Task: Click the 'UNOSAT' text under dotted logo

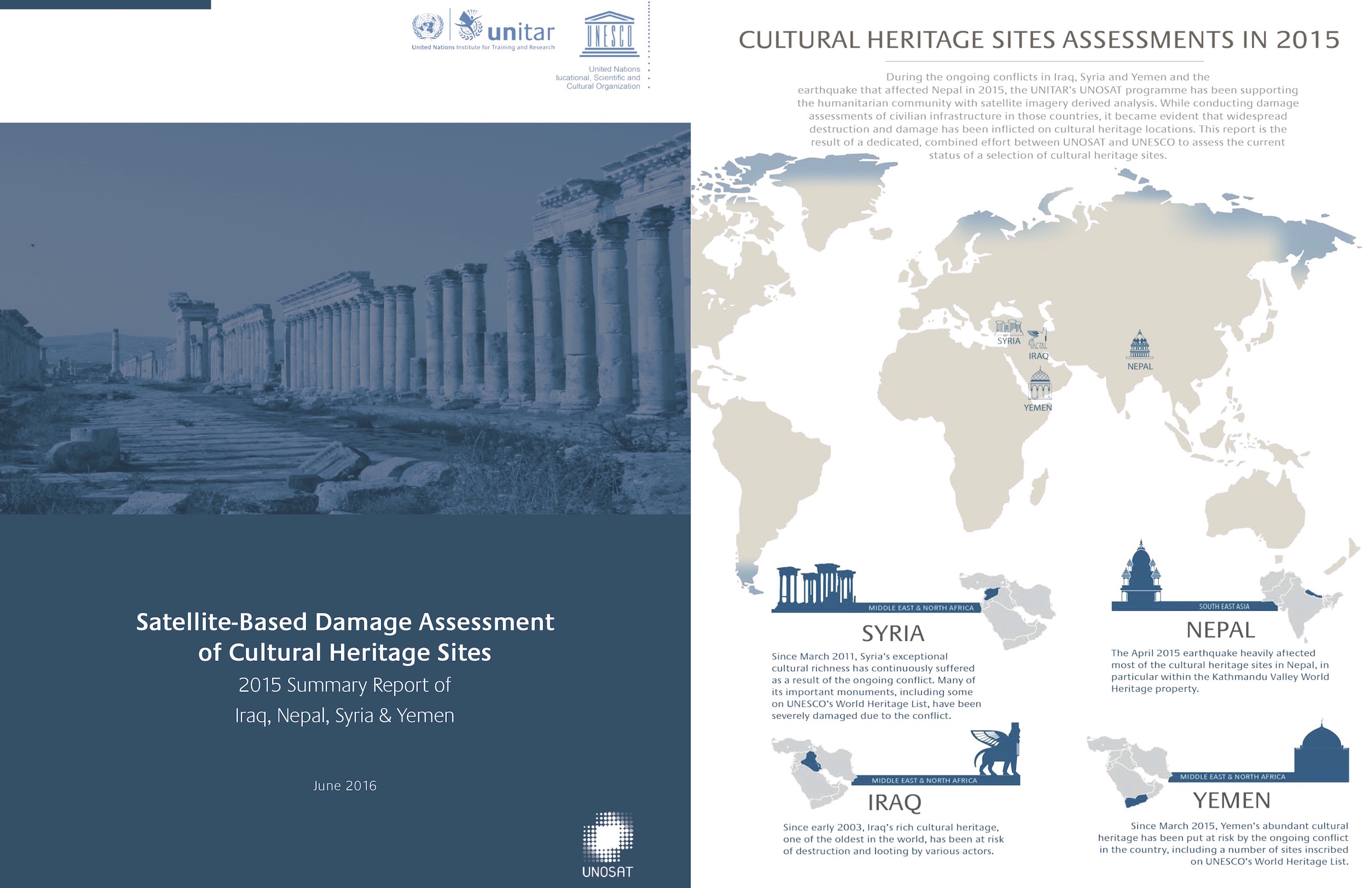Action: click(x=608, y=872)
